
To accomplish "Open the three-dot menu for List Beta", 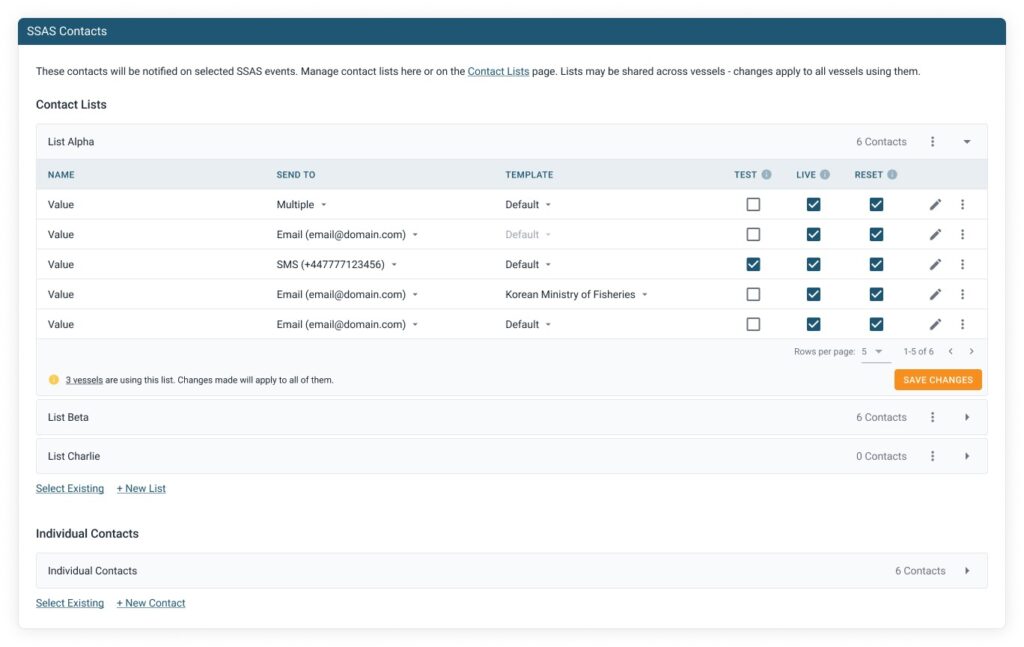I will (x=932, y=418).
